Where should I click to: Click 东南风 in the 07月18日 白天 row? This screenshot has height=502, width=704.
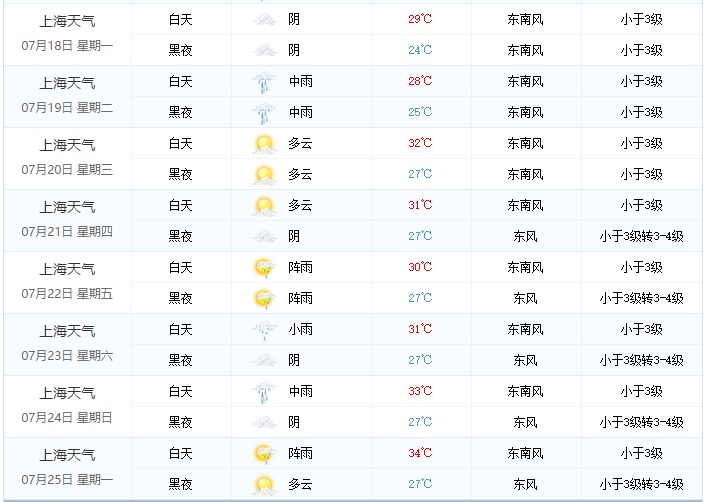tap(525, 19)
